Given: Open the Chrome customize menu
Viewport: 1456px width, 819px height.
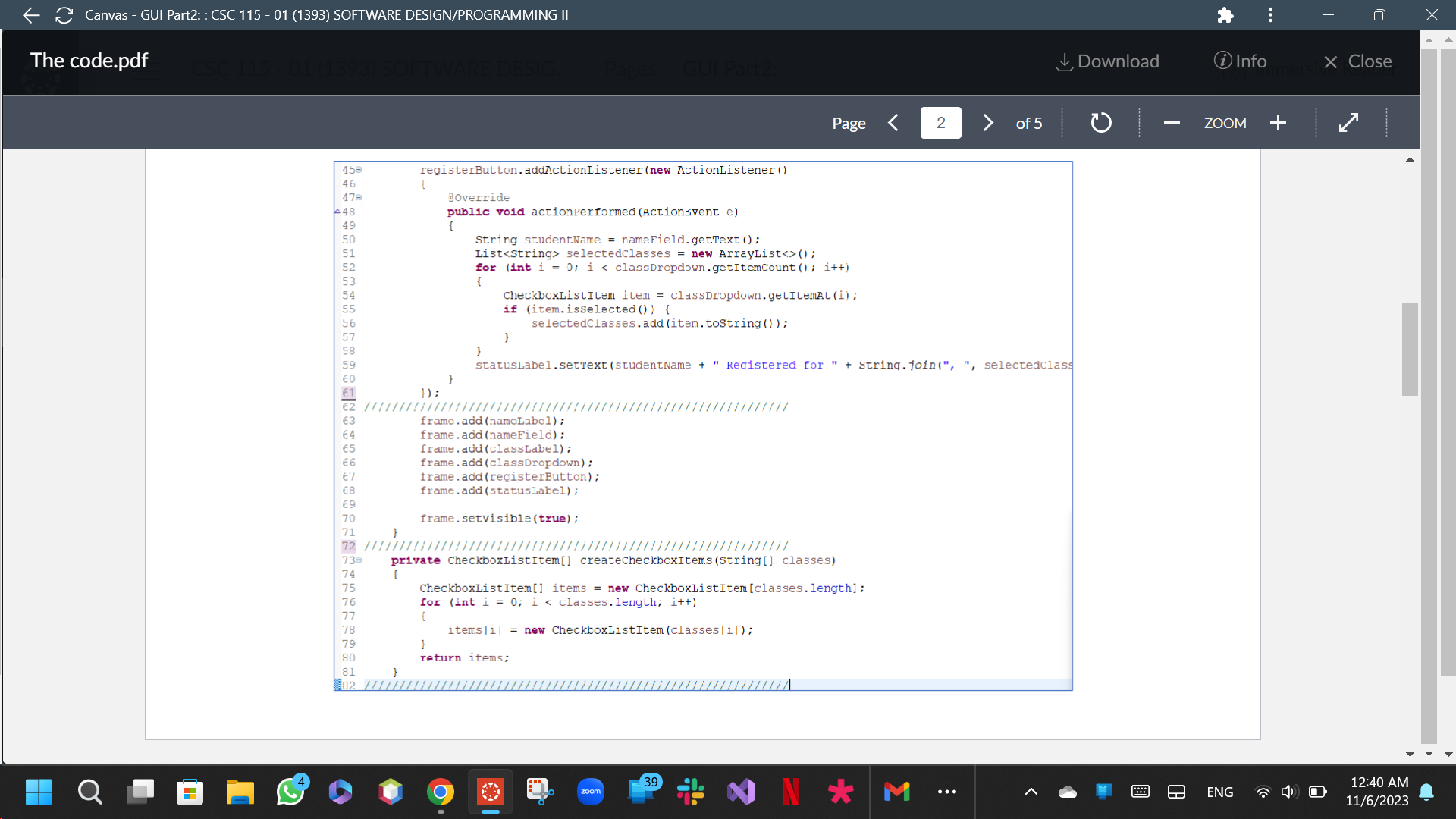Looking at the screenshot, I should (x=1270, y=14).
